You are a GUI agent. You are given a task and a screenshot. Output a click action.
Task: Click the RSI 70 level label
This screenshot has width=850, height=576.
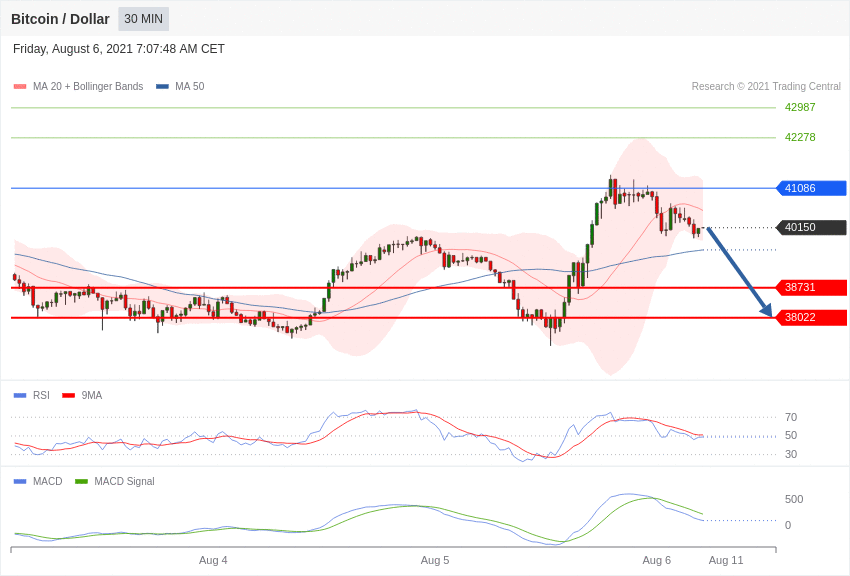coord(791,417)
